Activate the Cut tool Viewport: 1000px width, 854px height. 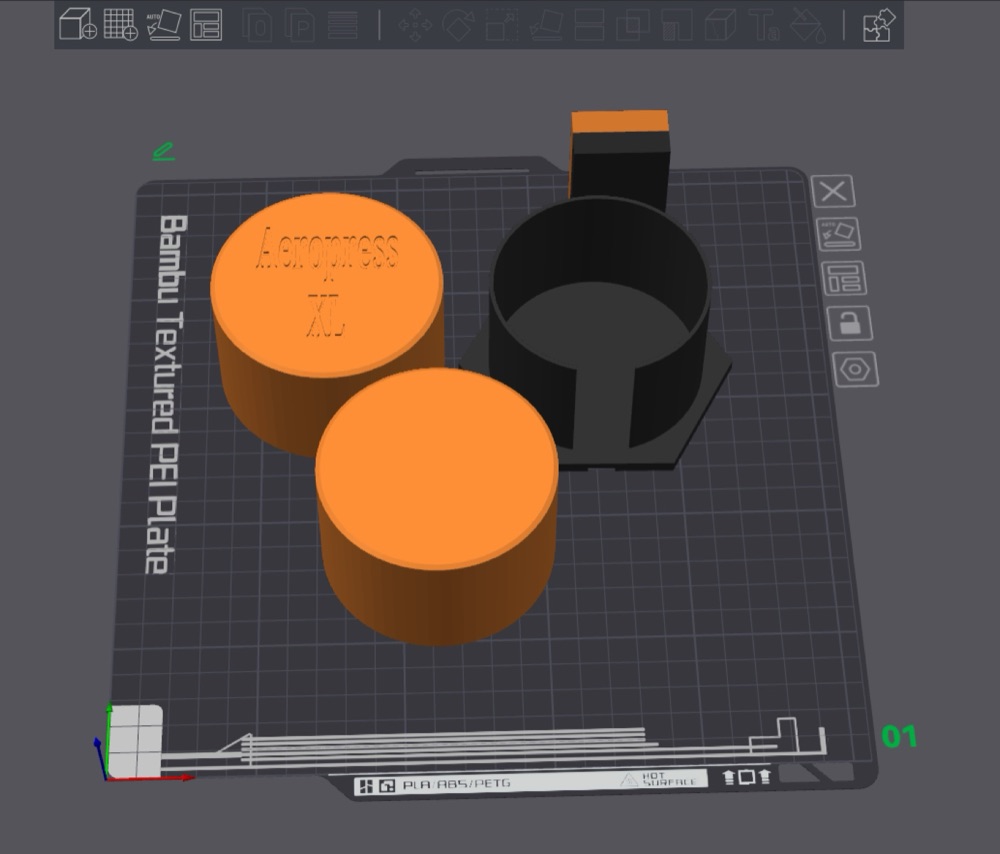589,25
